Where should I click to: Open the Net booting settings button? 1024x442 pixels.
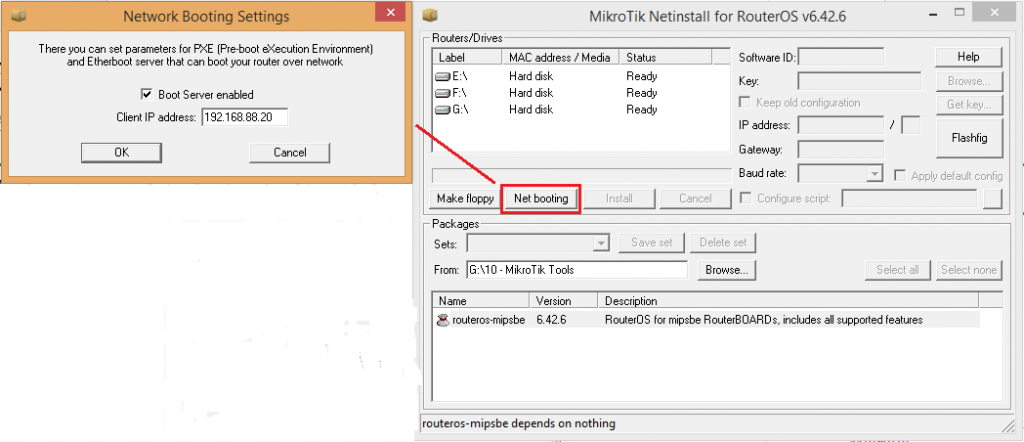click(541, 198)
